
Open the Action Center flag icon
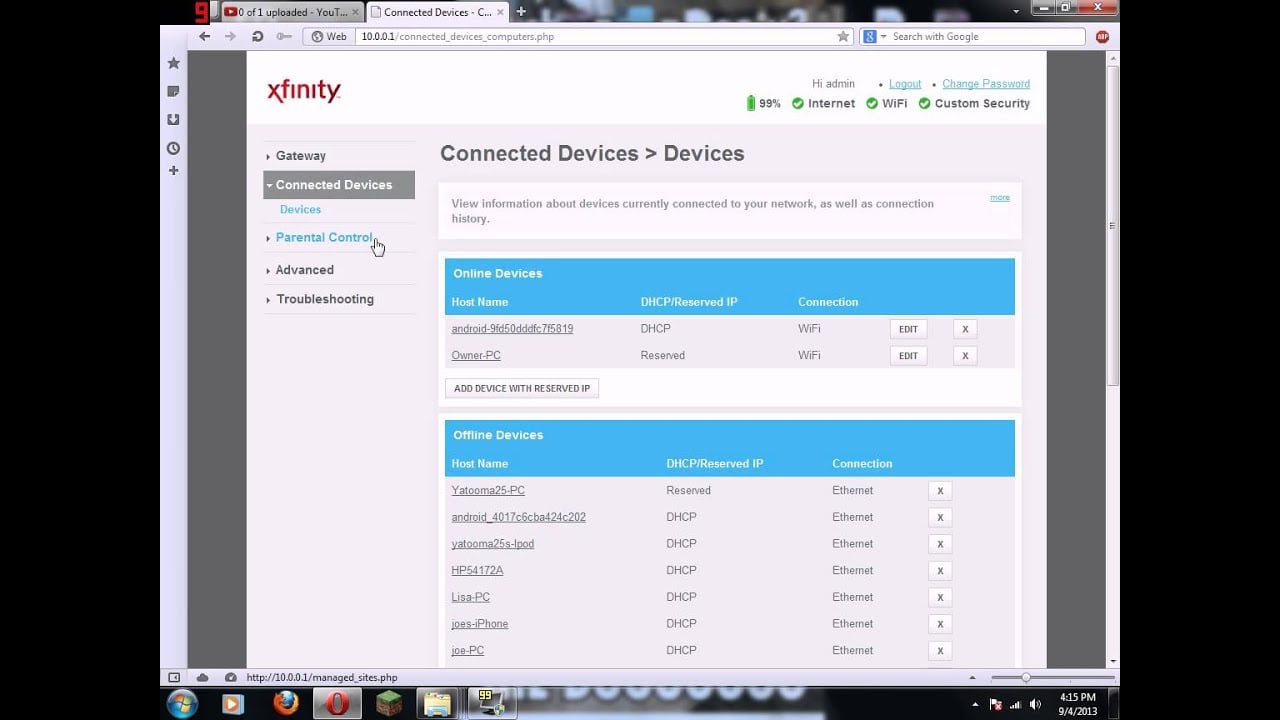pyautogui.click(x=995, y=704)
